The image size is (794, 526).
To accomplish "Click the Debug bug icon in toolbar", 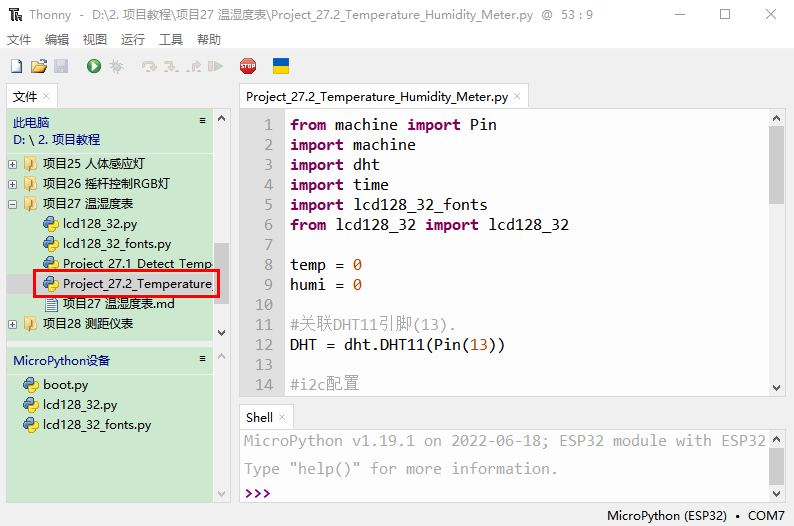I will [x=117, y=66].
